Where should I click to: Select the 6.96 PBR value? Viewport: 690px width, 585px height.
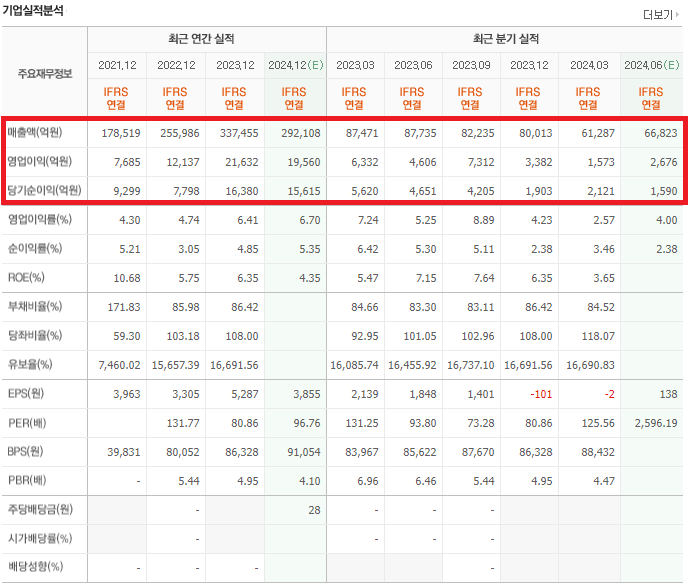click(x=367, y=482)
